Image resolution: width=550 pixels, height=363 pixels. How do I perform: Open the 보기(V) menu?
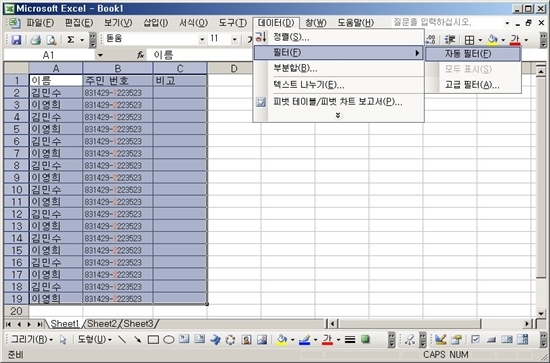pos(118,23)
